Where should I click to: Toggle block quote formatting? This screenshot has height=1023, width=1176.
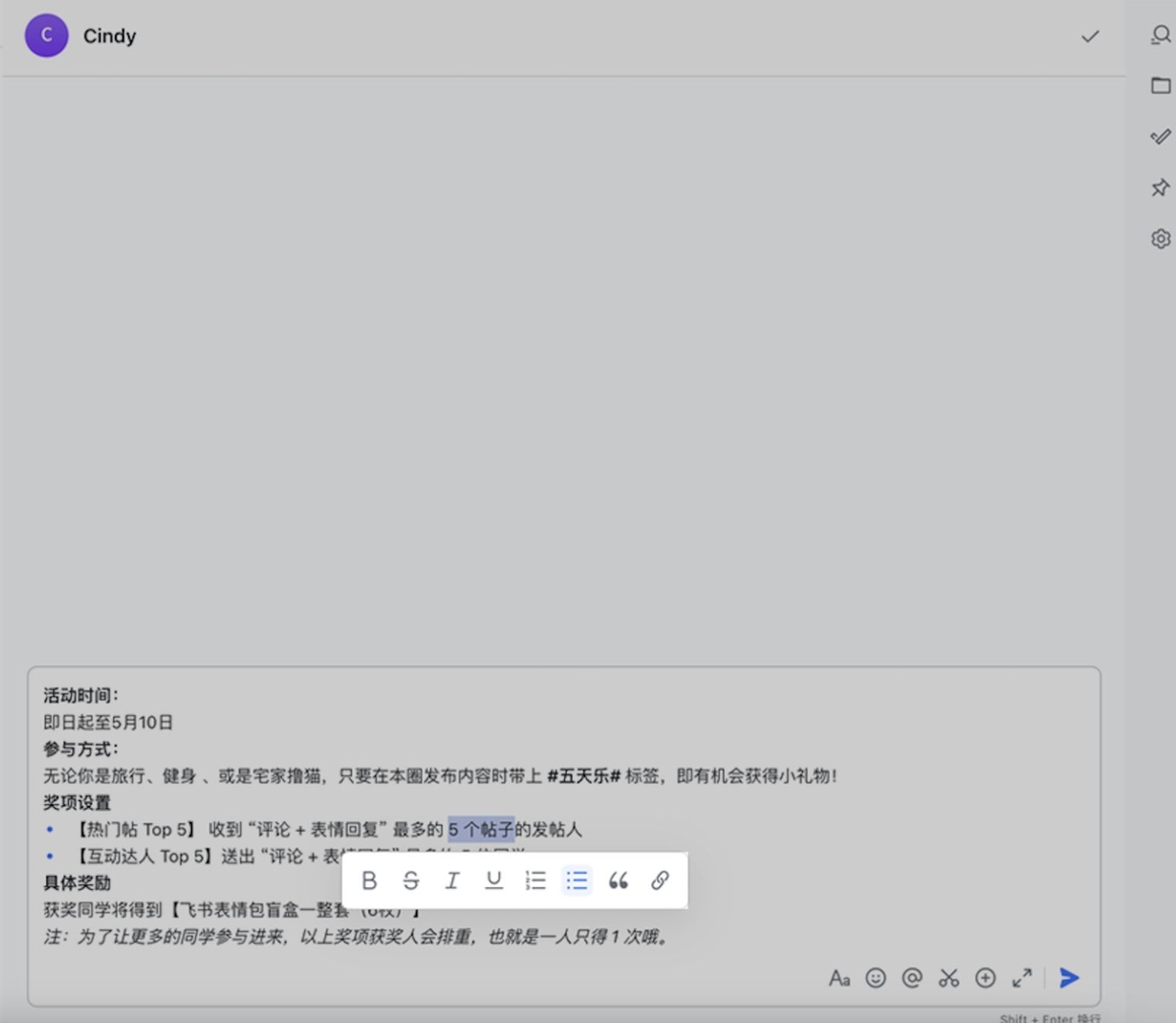coord(618,881)
